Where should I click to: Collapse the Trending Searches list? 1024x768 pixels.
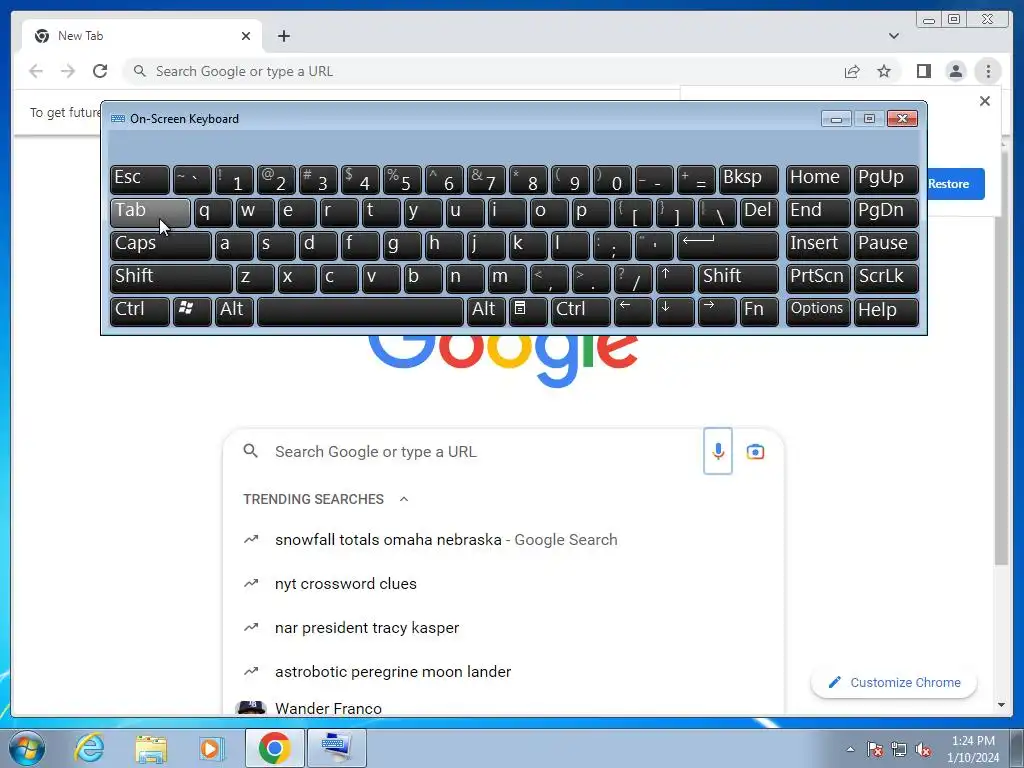(404, 499)
